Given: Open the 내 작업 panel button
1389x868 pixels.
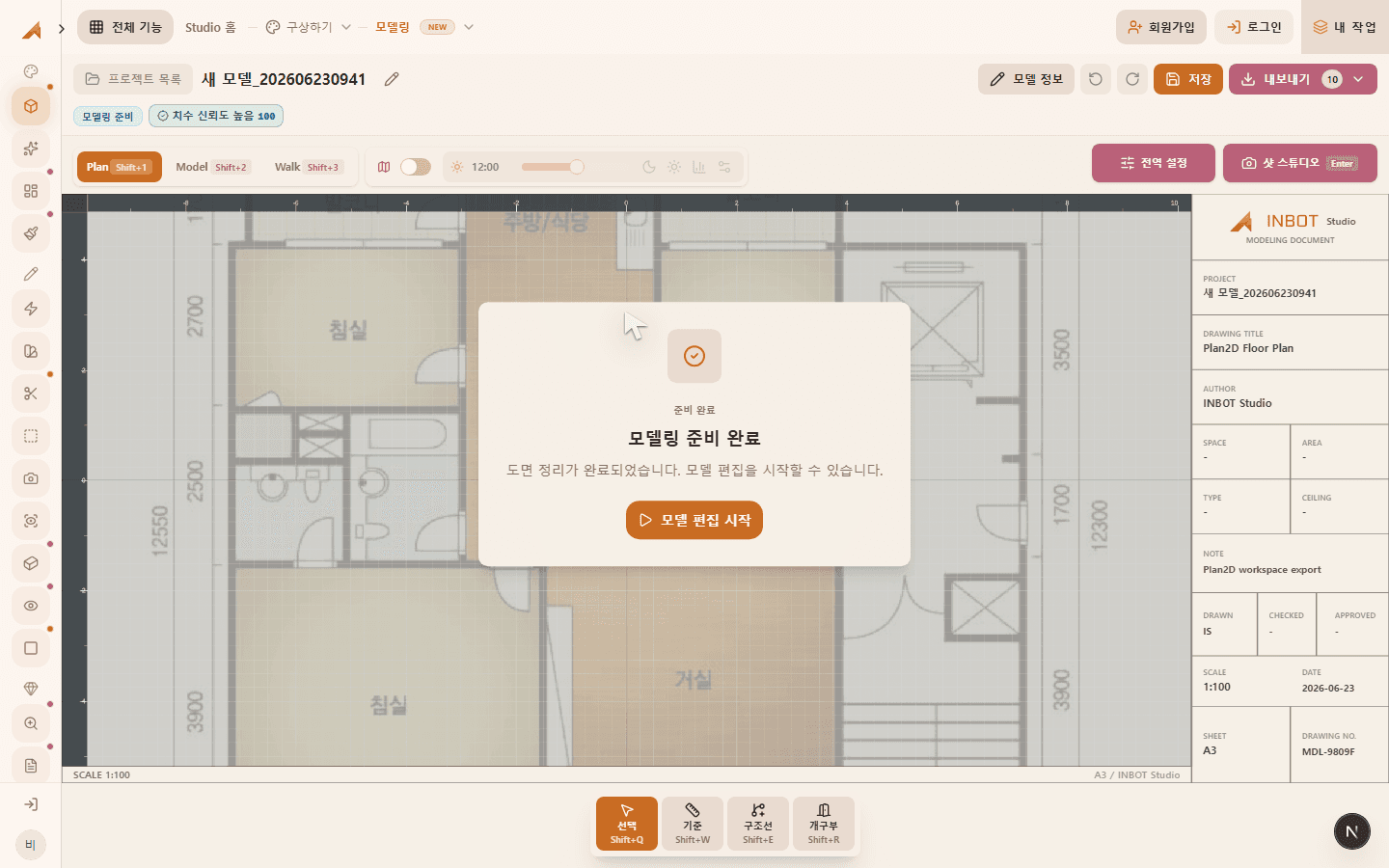Looking at the screenshot, I should 1346,27.
